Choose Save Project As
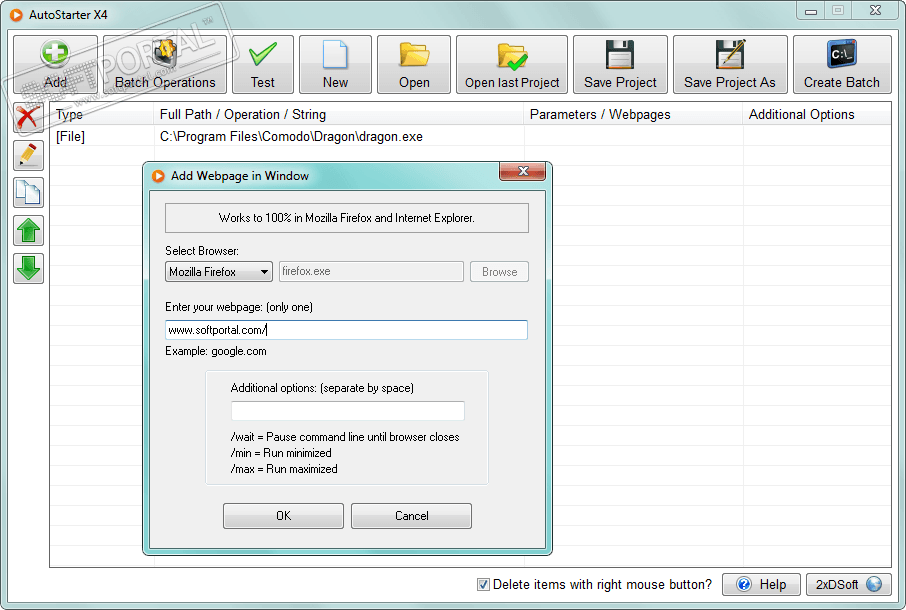 (730, 64)
